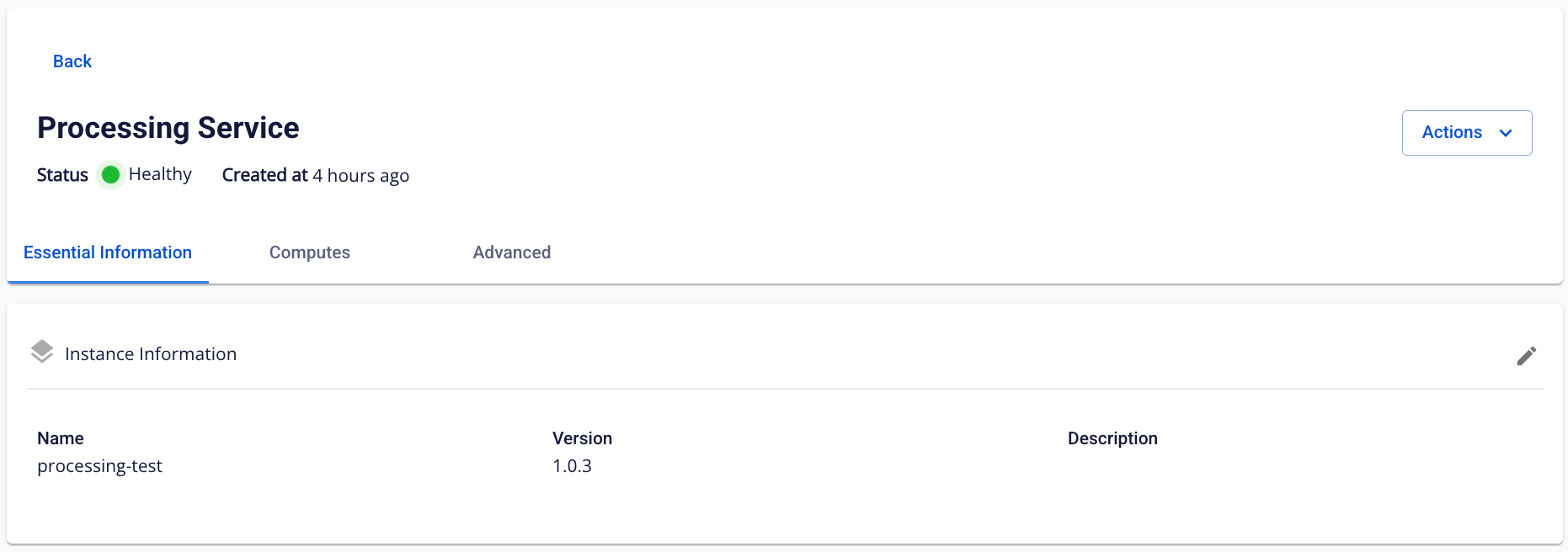Click the layers icon beside Instance Information
Image resolution: width=1568 pixels, height=552 pixels.
coord(42,352)
